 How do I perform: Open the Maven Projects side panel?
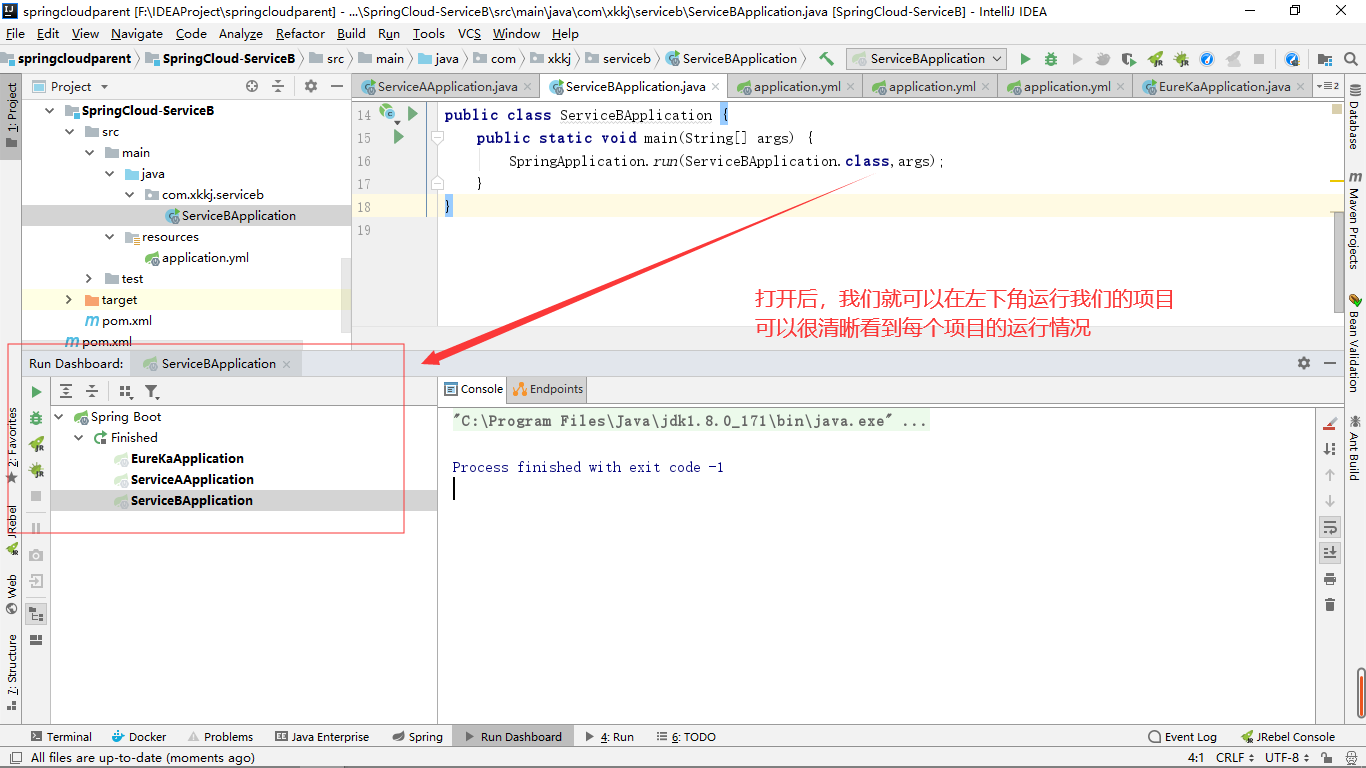(x=1354, y=219)
